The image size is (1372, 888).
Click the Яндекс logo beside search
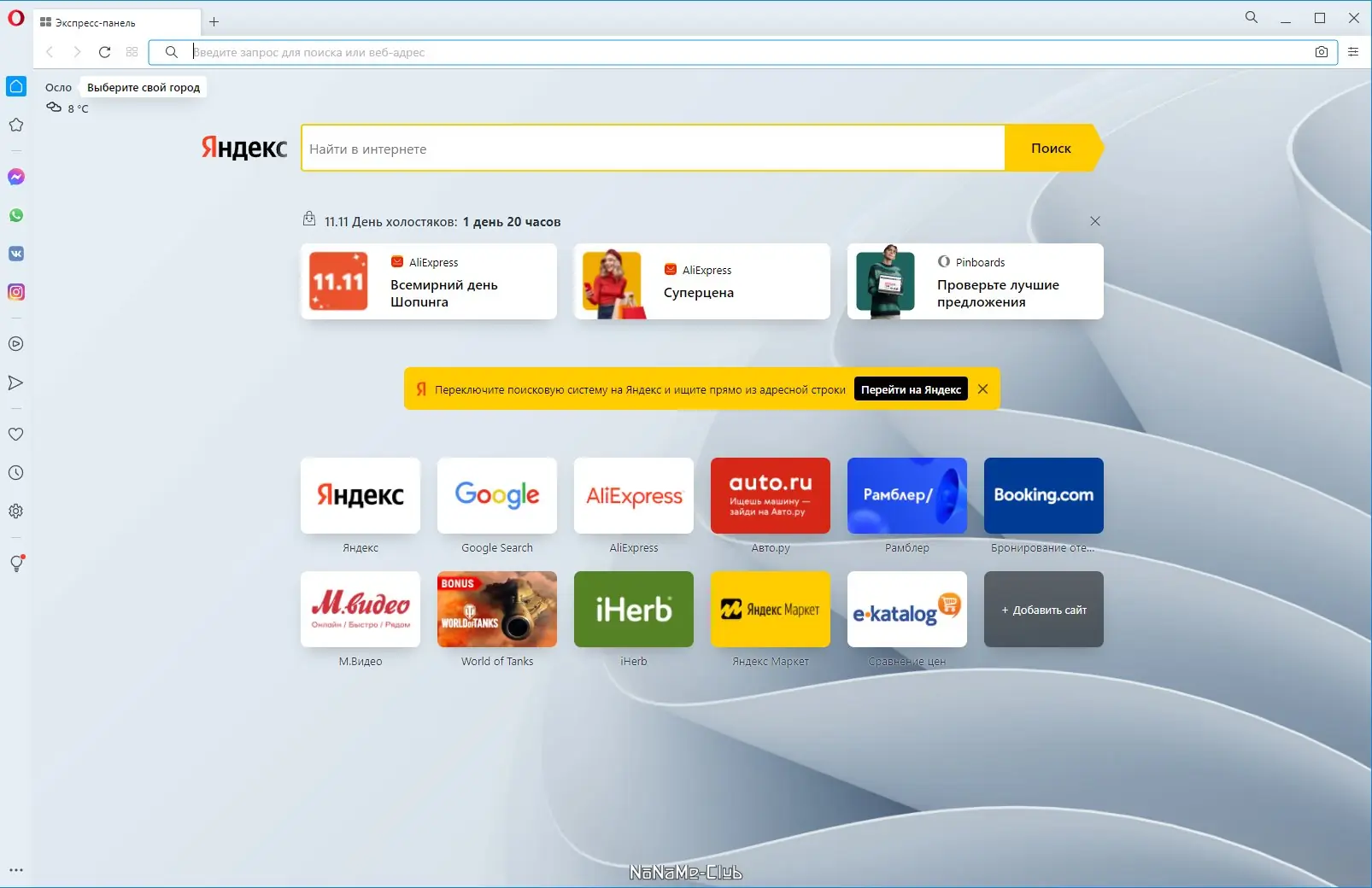(244, 148)
